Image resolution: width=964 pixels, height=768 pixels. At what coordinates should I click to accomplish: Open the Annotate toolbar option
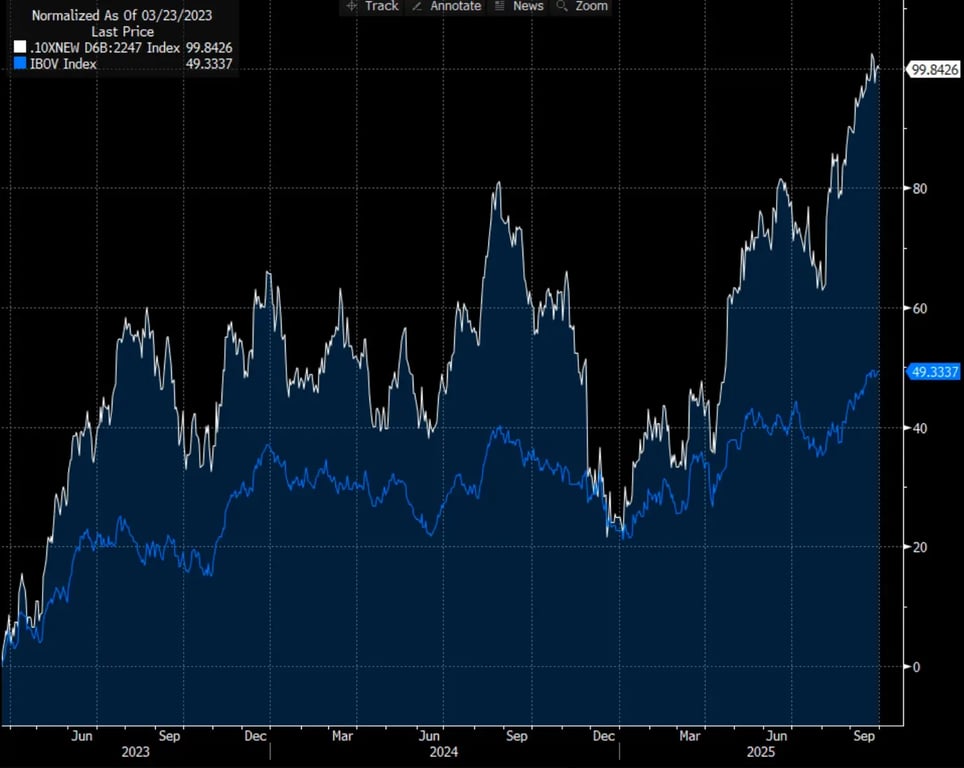pyautogui.click(x=455, y=6)
